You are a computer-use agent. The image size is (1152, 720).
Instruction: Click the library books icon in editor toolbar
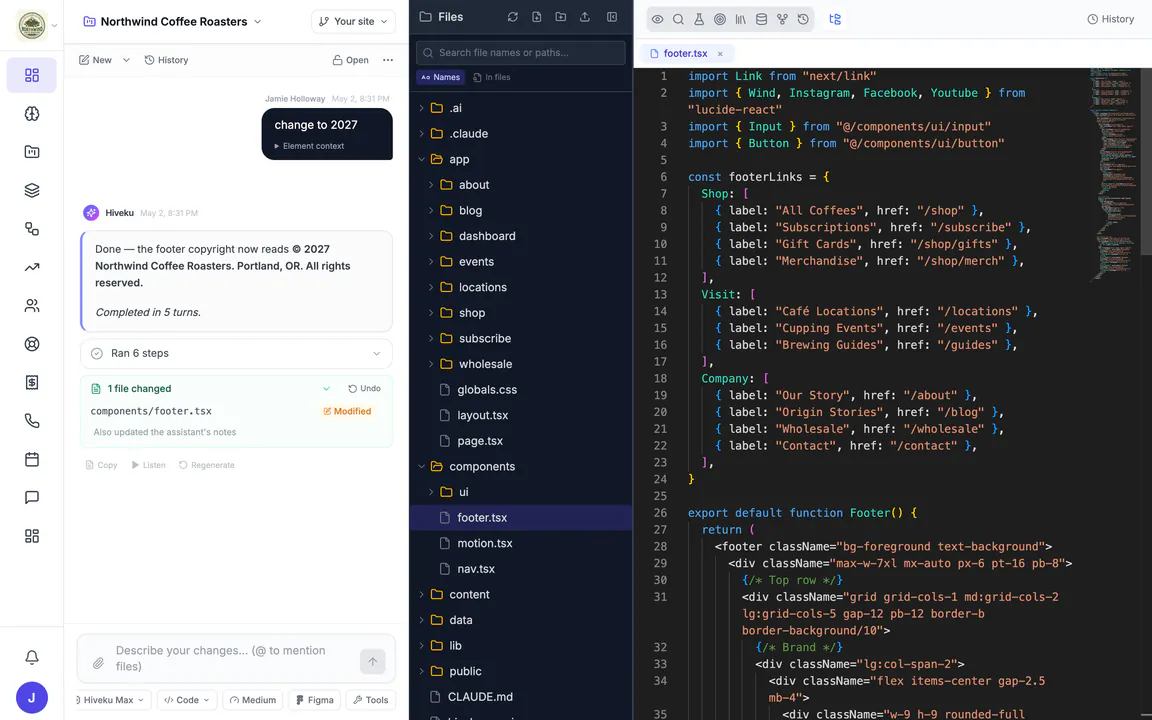pos(741,19)
